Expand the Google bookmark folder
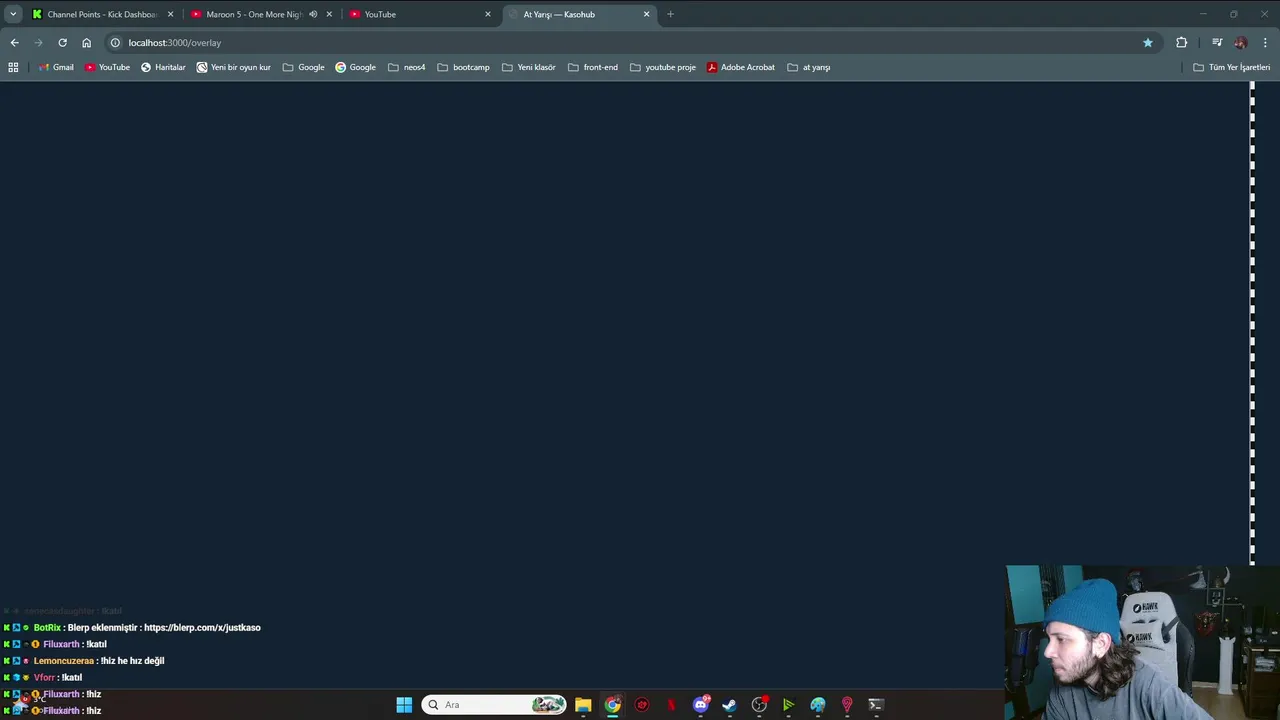 click(304, 67)
